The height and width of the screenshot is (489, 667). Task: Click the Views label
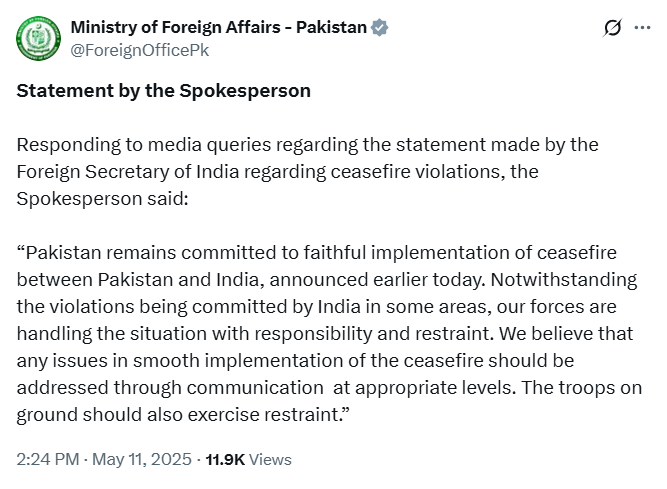270,460
